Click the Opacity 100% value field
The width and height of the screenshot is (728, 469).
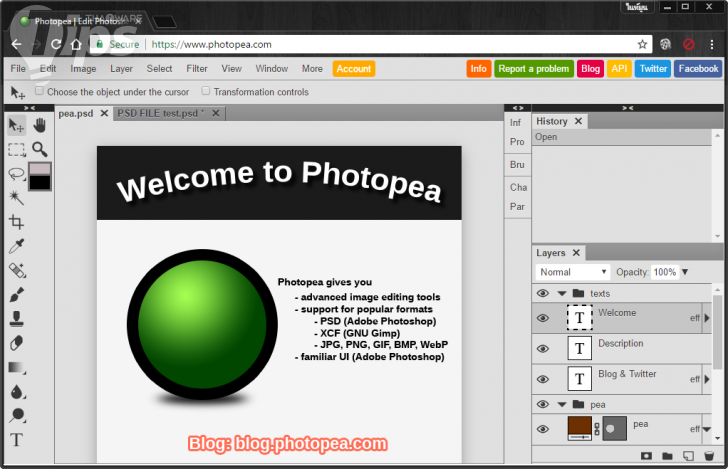(665, 272)
